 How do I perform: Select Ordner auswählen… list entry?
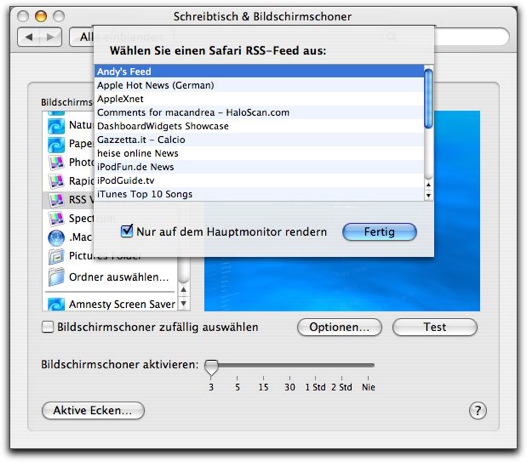[111, 277]
